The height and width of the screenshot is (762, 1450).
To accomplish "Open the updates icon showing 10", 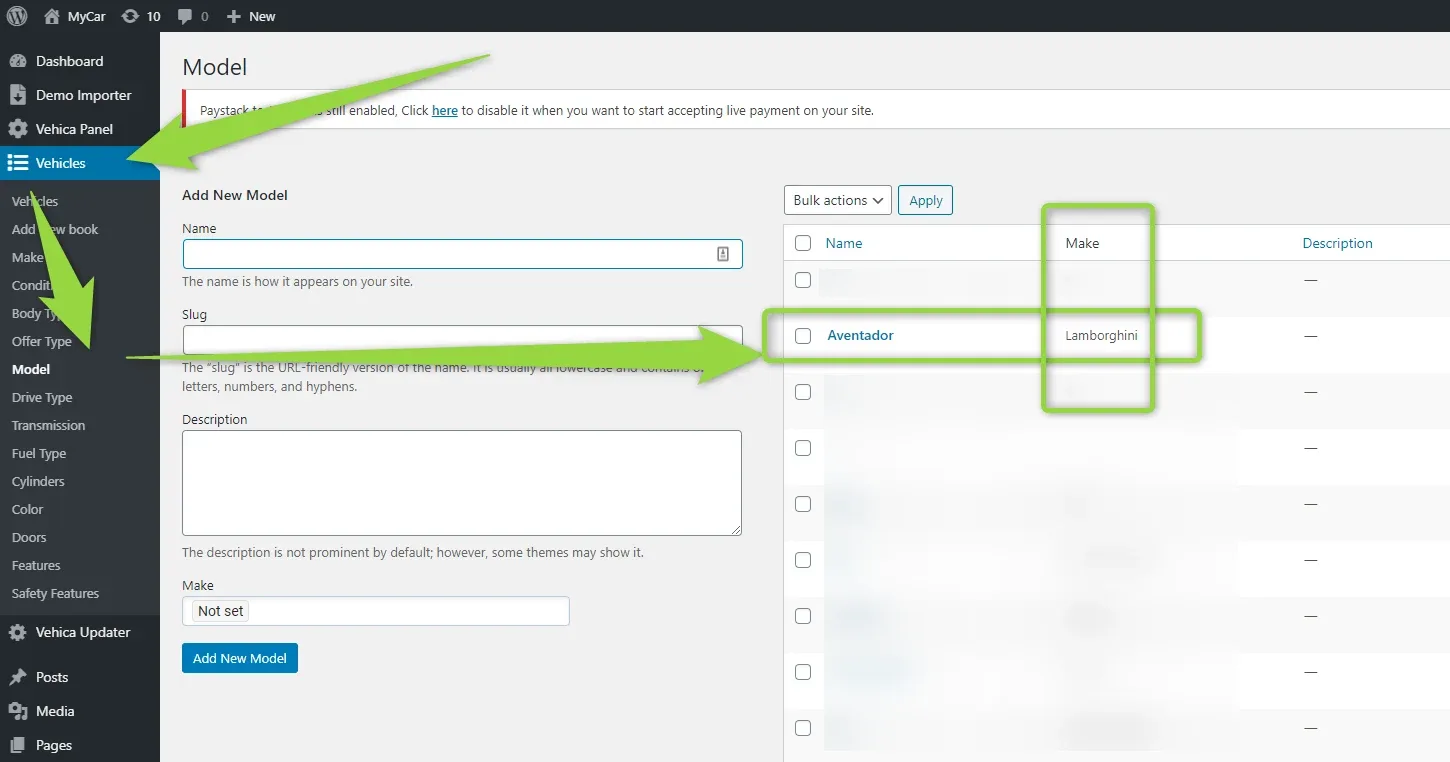I will click(x=130, y=16).
